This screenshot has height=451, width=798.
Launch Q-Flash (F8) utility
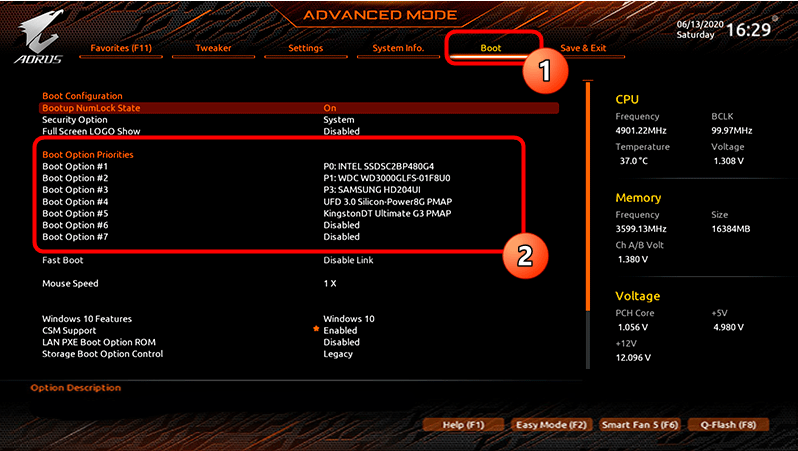(728, 425)
